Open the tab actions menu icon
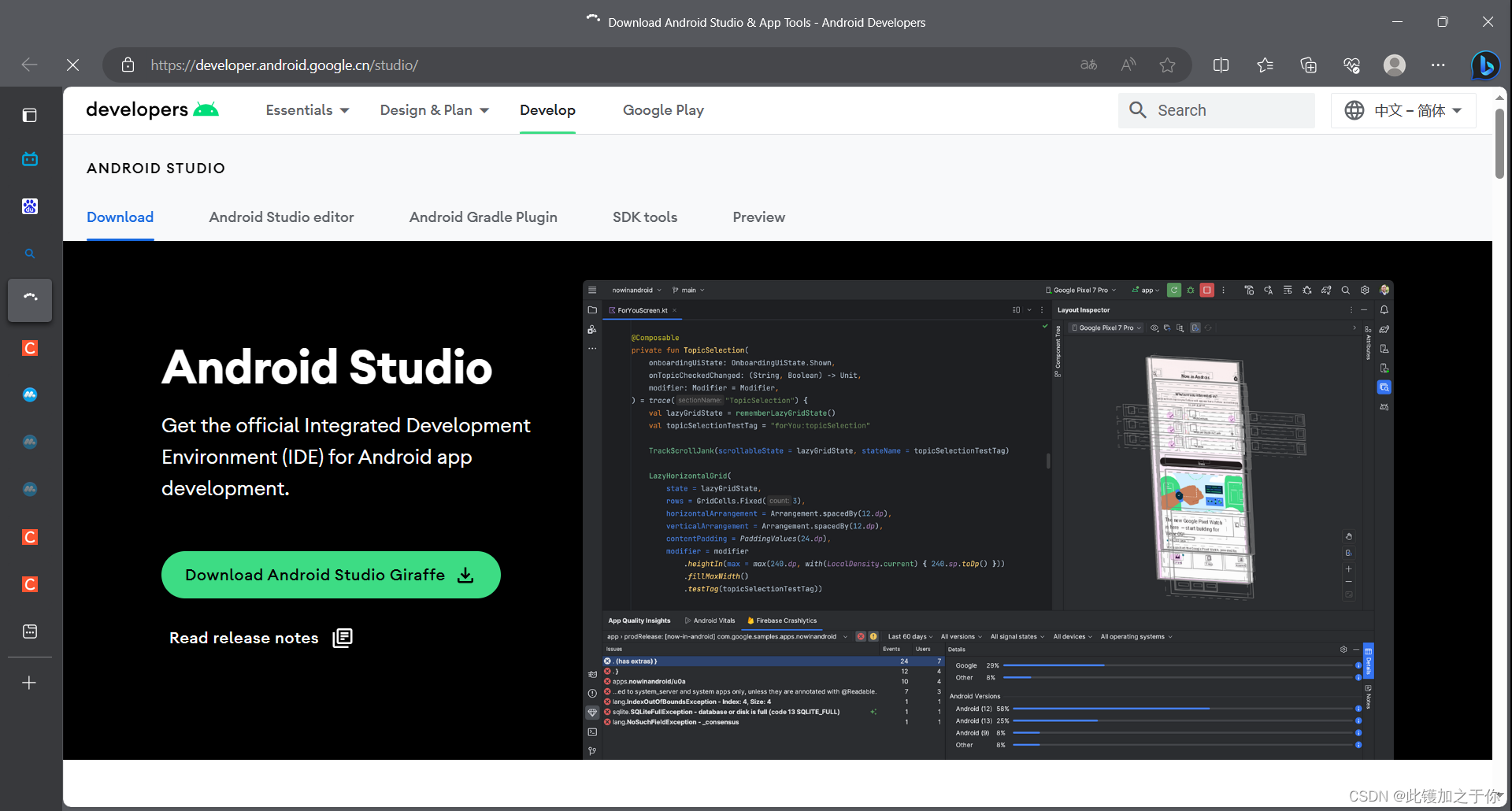 point(30,116)
